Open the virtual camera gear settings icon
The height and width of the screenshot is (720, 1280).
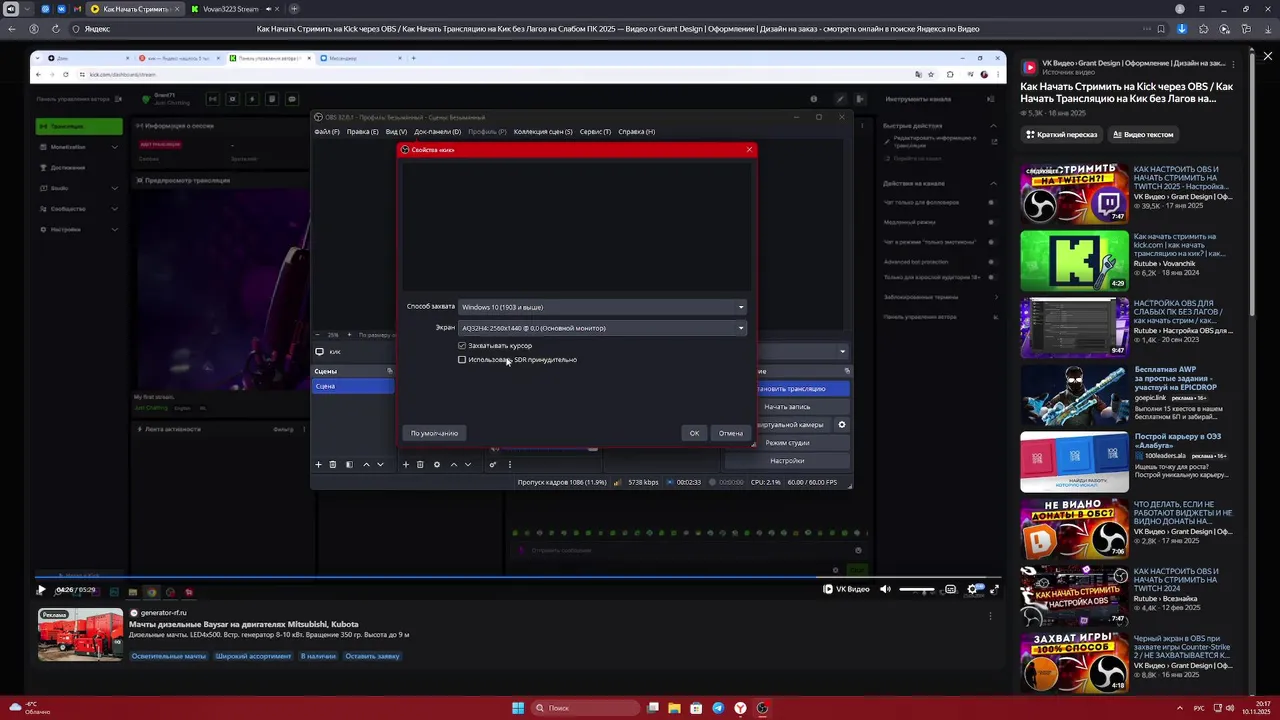click(x=842, y=425)
